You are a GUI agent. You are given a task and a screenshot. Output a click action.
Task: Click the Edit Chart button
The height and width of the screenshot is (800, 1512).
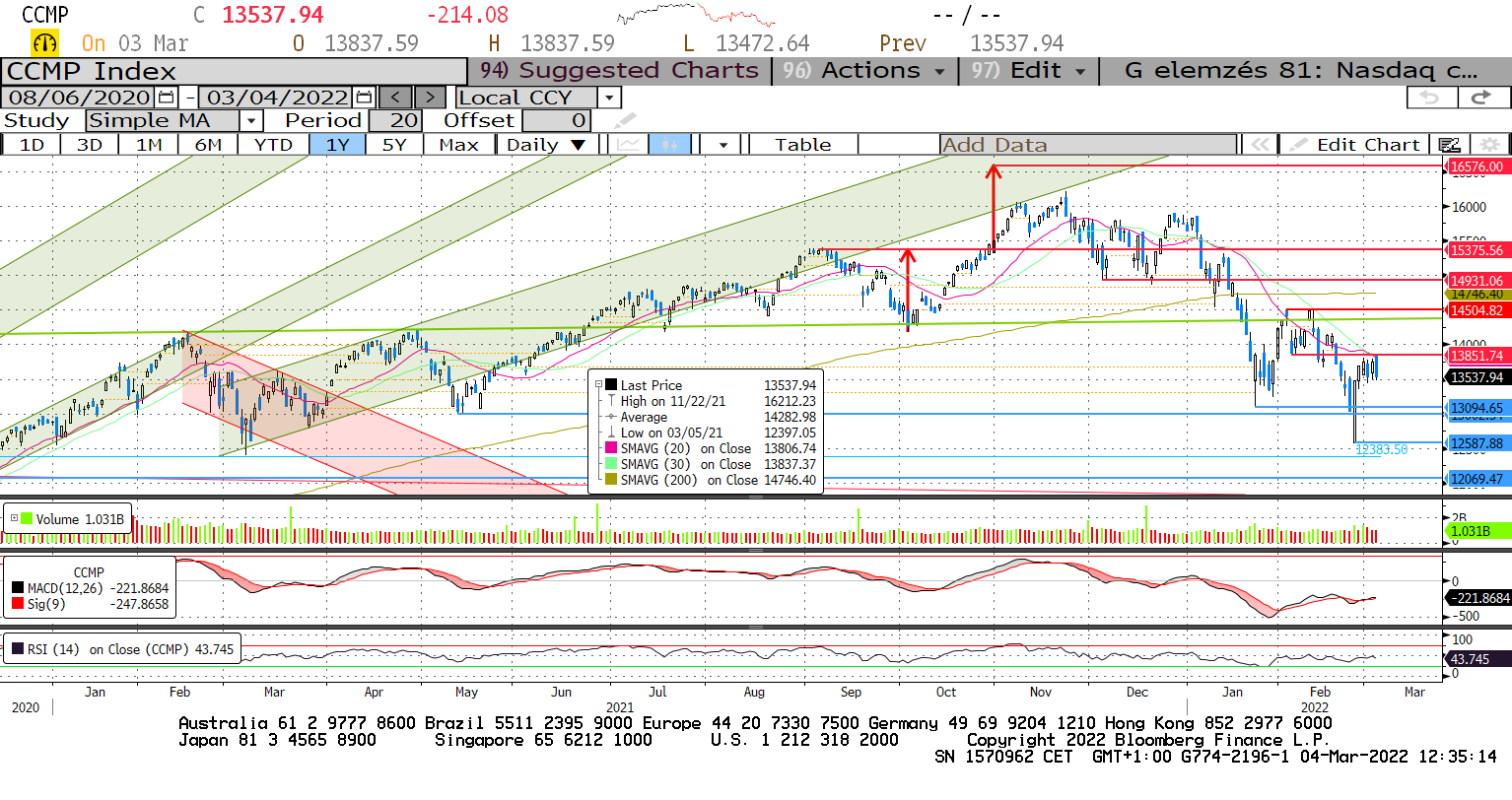[1356, 145]
